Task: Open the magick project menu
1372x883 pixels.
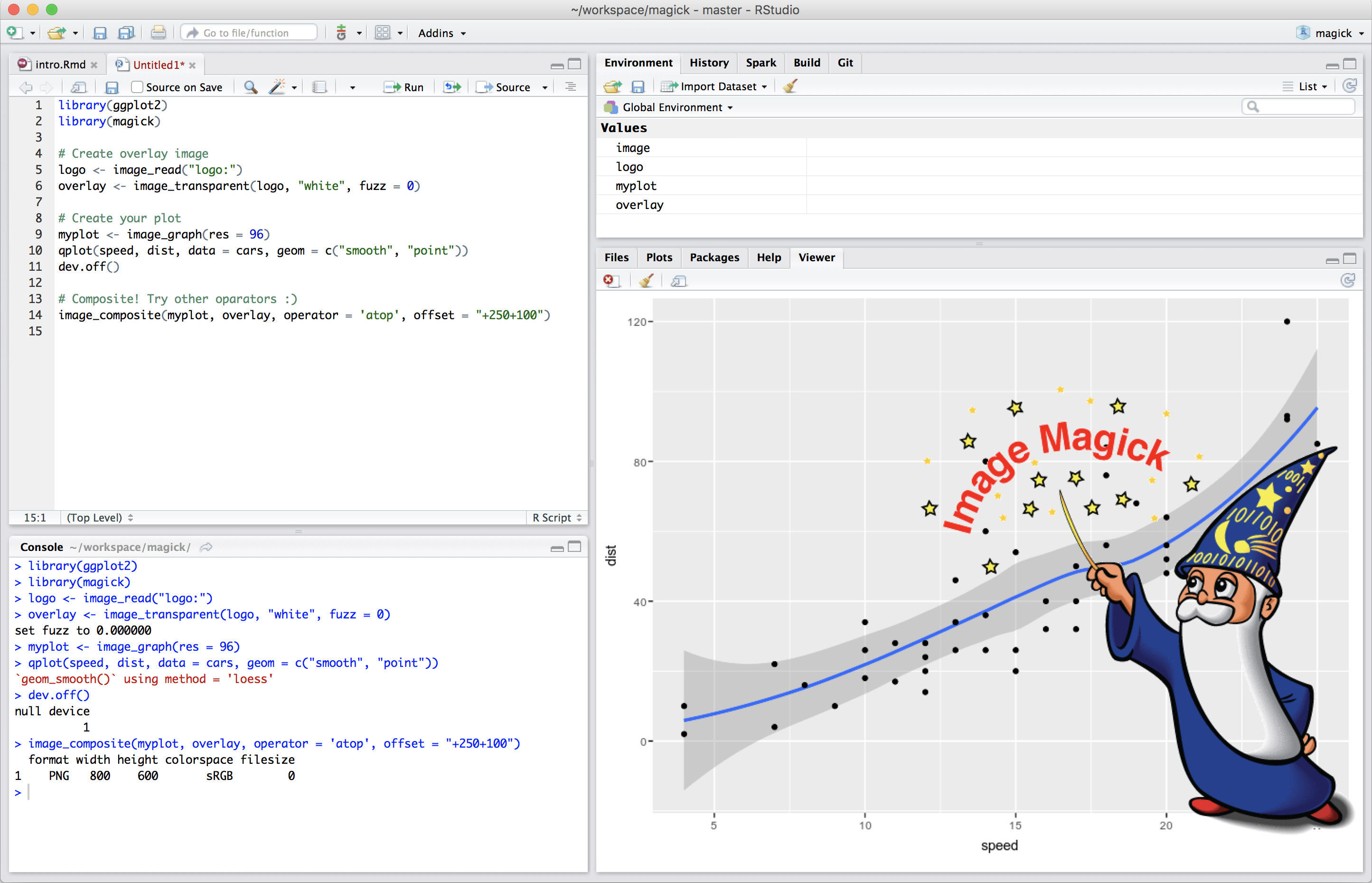Action: (x=1331, y=33)
